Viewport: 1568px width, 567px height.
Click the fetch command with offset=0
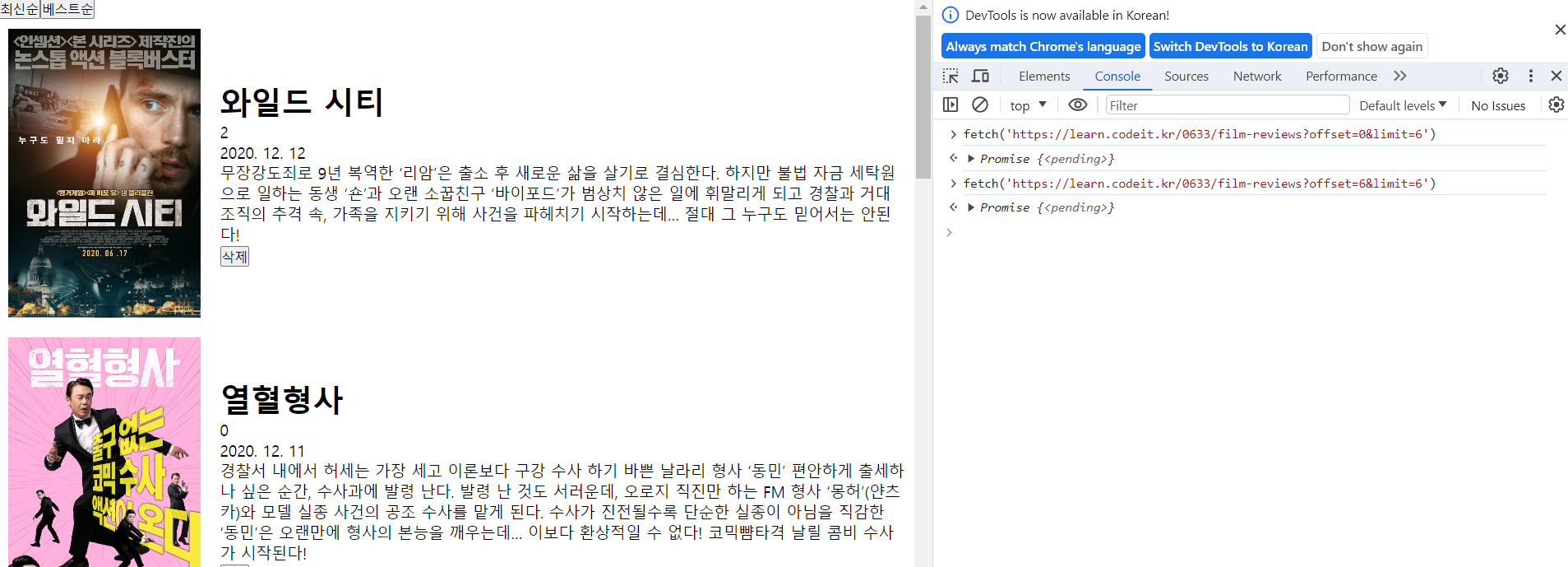1200,134
